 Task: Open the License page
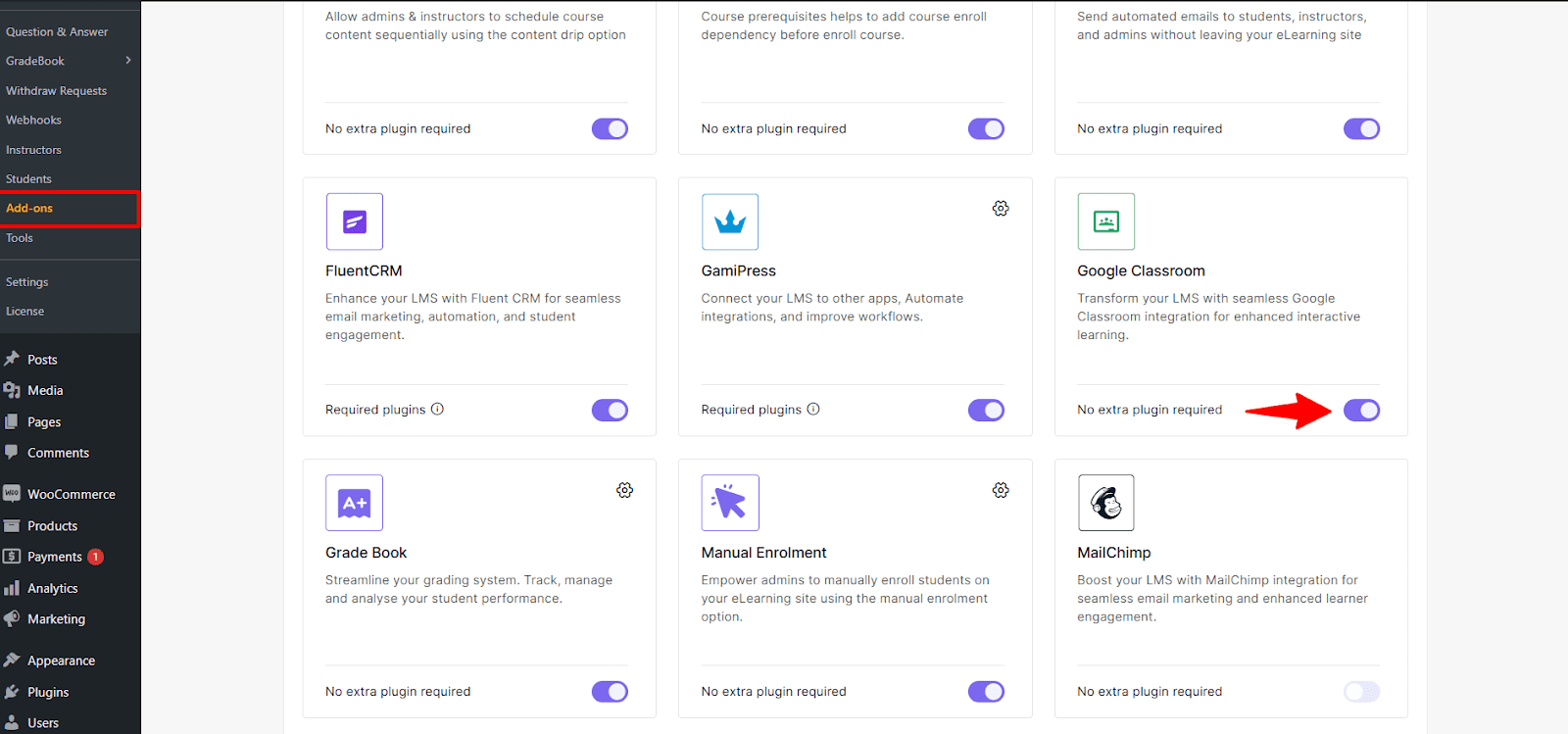pyautogui.click(x=24, y=311)
